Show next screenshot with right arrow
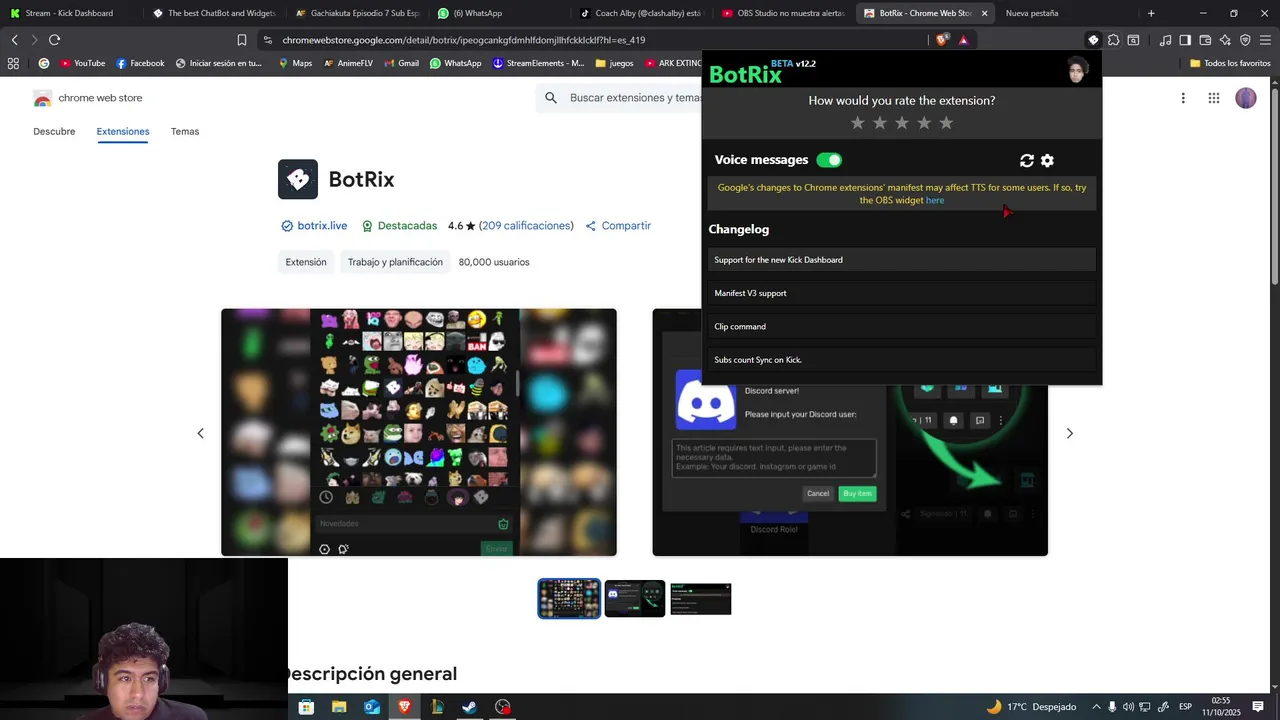The height and width of the screenshot is (720, 1280). pos(1069,433)
